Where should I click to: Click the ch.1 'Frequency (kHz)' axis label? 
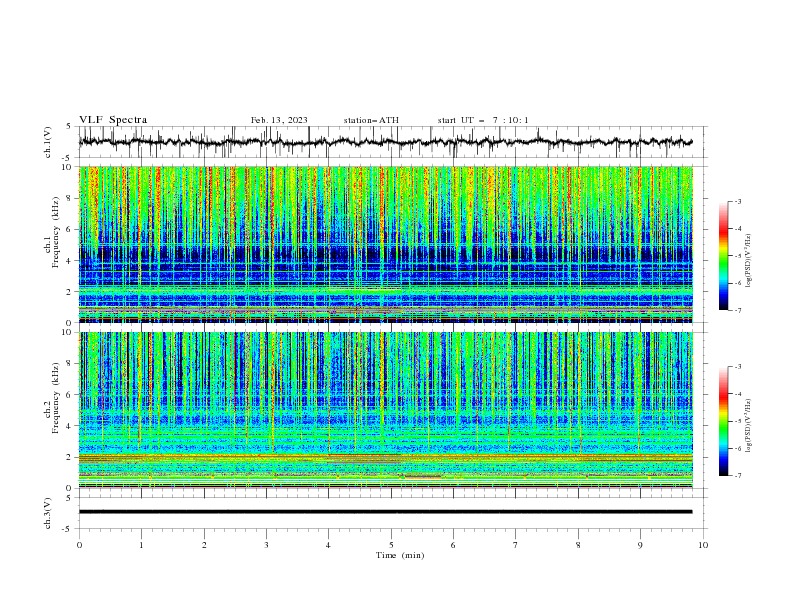coord(55,232)
